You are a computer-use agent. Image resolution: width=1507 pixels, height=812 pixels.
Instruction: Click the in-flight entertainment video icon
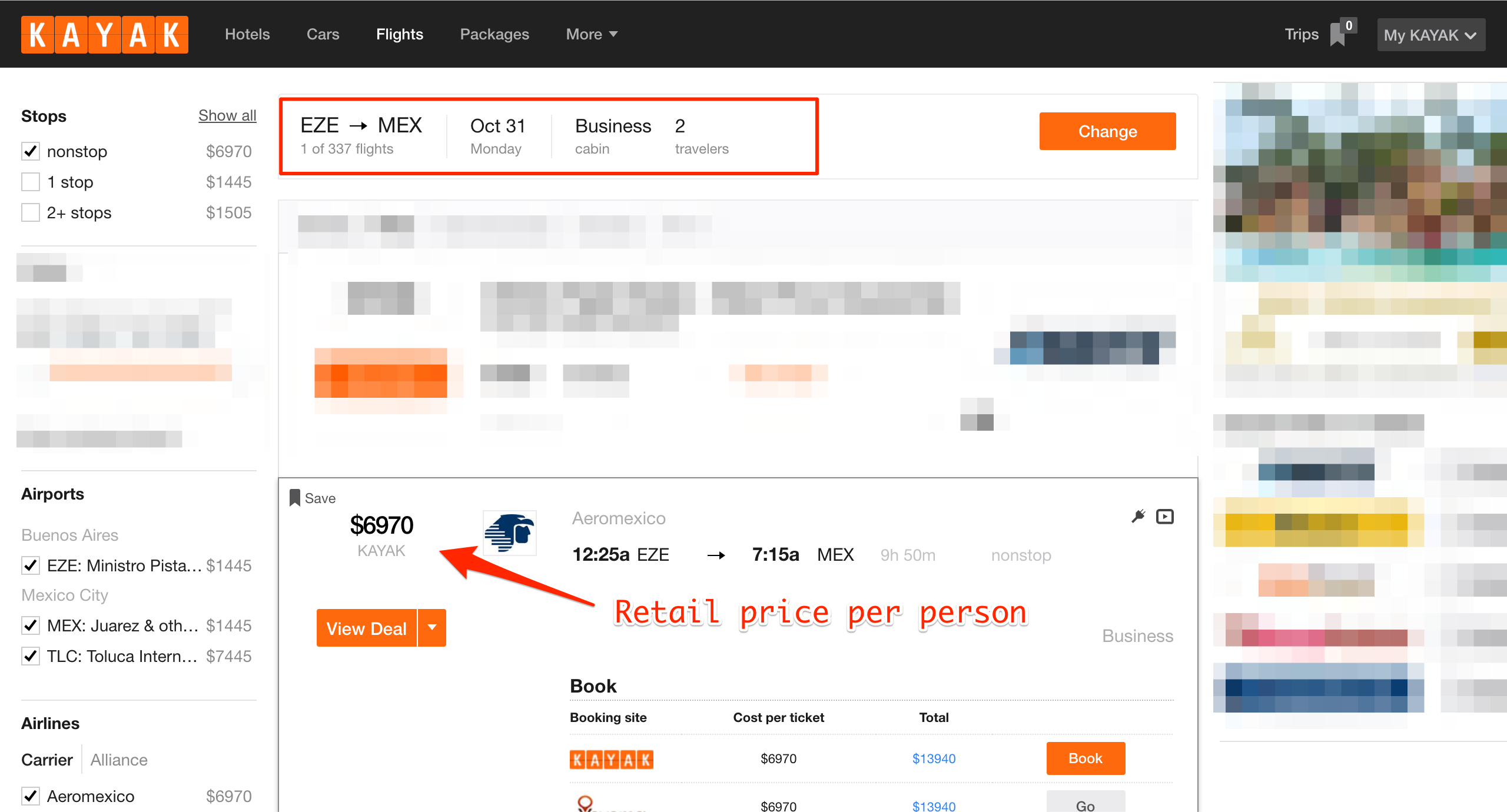pos(1164,516)
